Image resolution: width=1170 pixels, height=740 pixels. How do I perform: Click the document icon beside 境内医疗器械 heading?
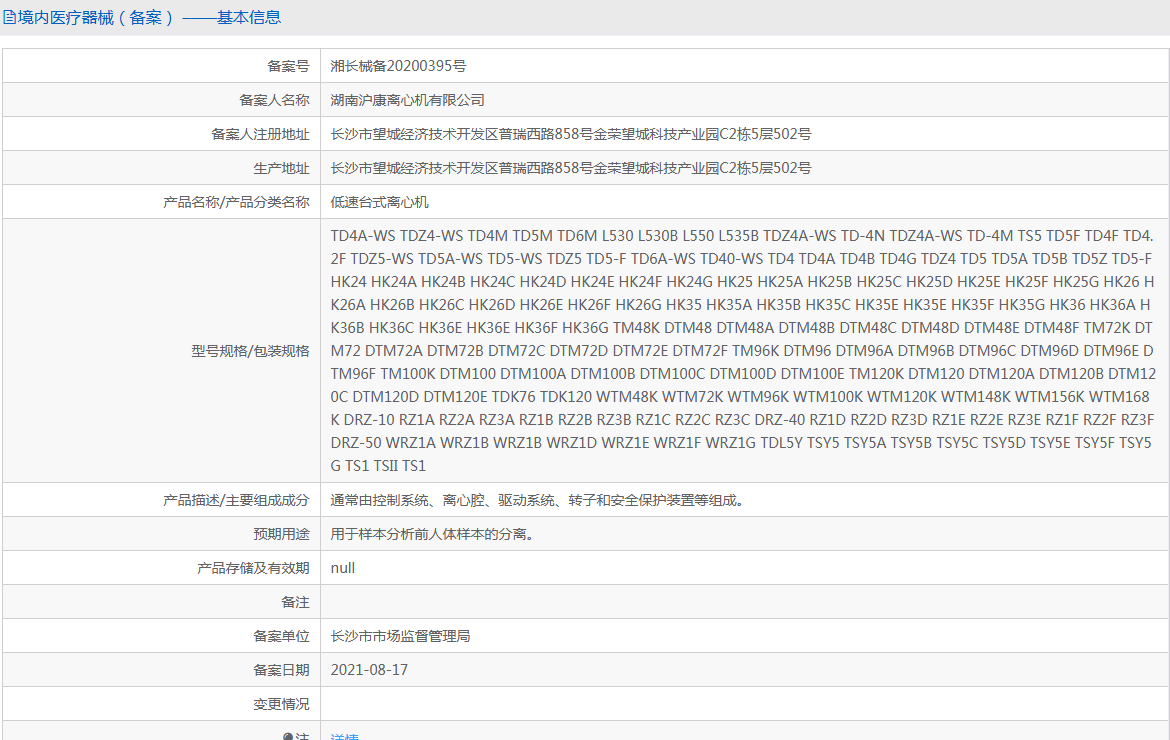coord(9,17)
